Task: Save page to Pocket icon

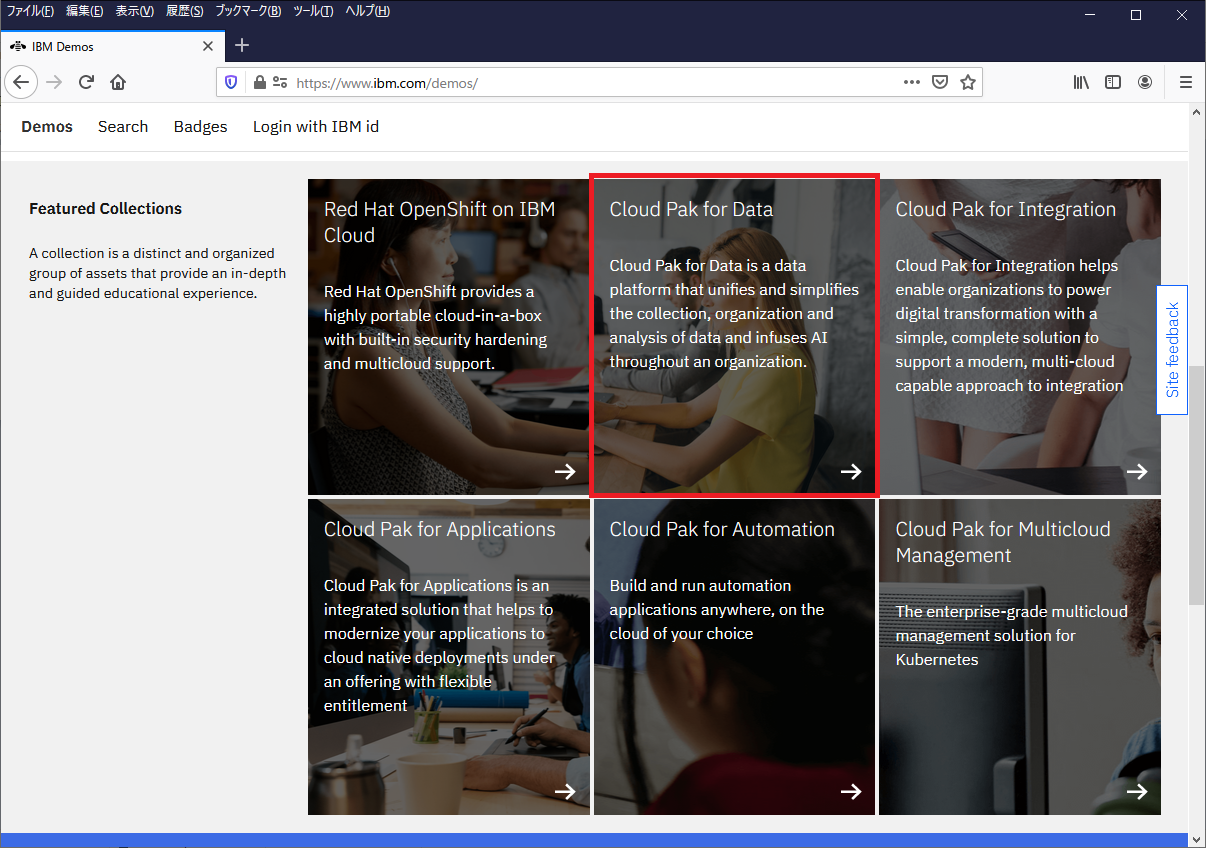Action: [x=940, y=82]
